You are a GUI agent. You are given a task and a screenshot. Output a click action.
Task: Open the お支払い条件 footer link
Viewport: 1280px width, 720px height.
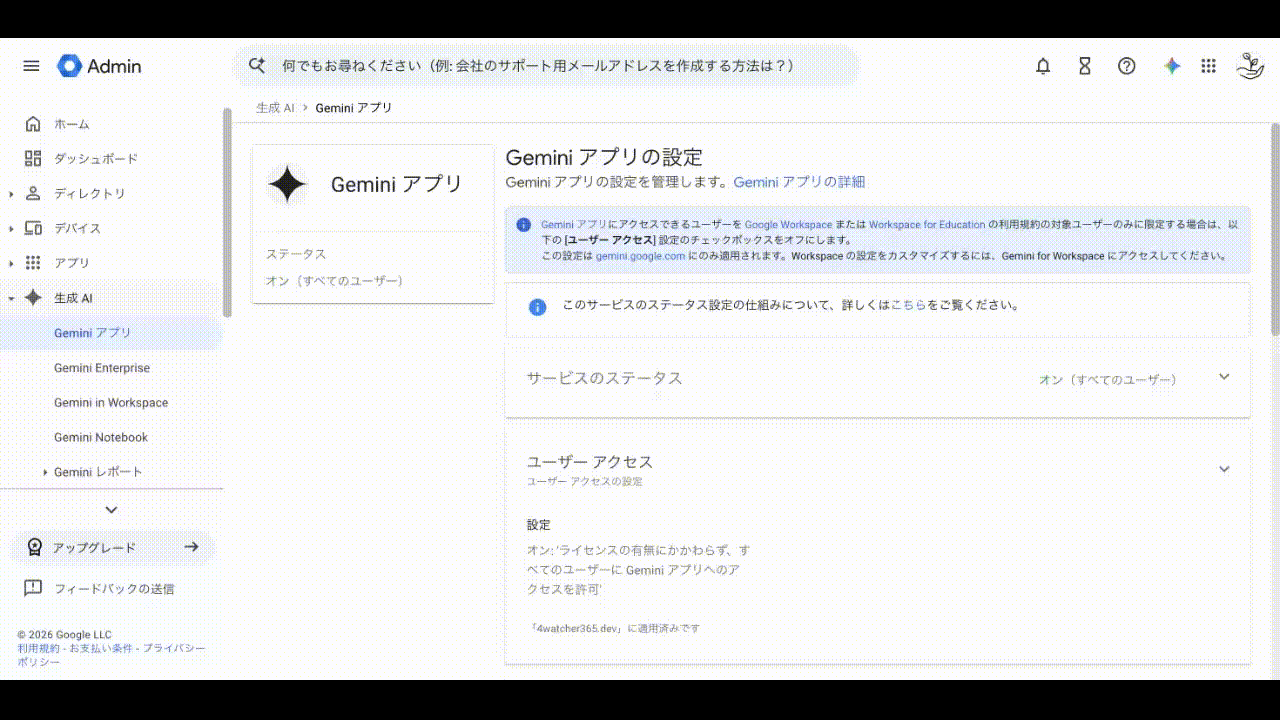click(x=100, y=649)
